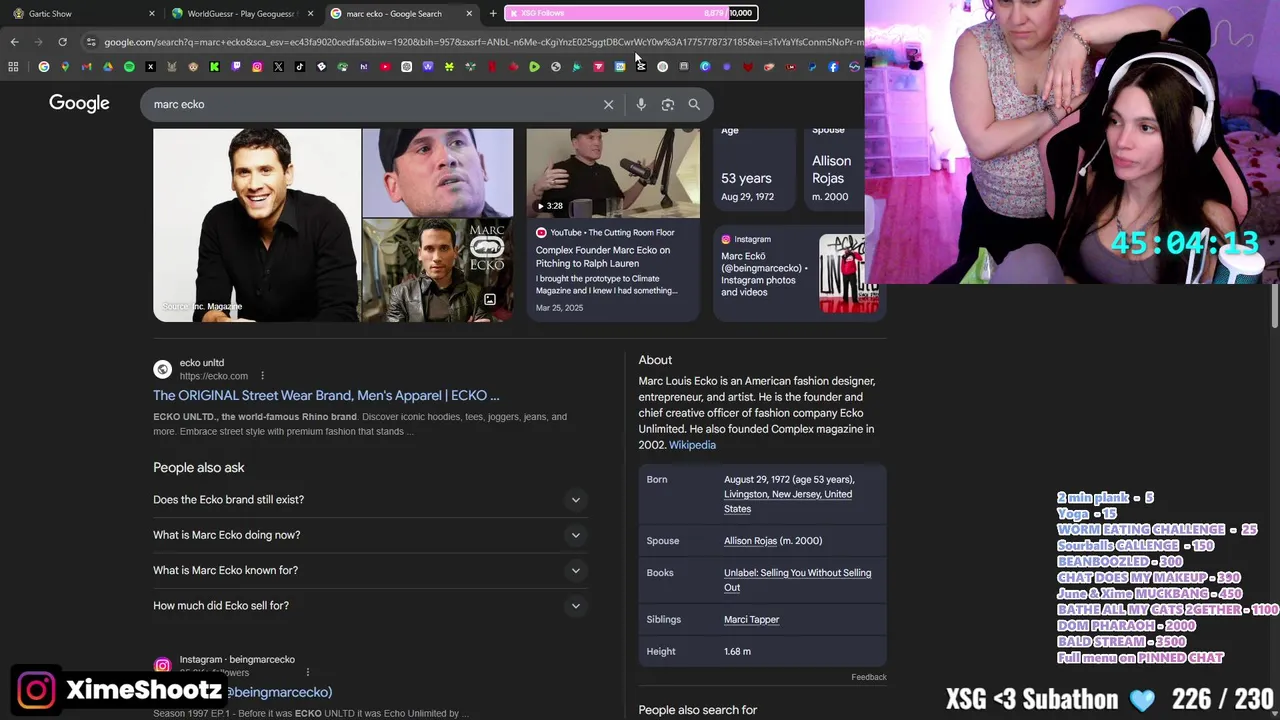Open the Instagram bookmark in bookmarks bar
The image size is (1280, 720).
pyautogui.click(x=257, y=67)
